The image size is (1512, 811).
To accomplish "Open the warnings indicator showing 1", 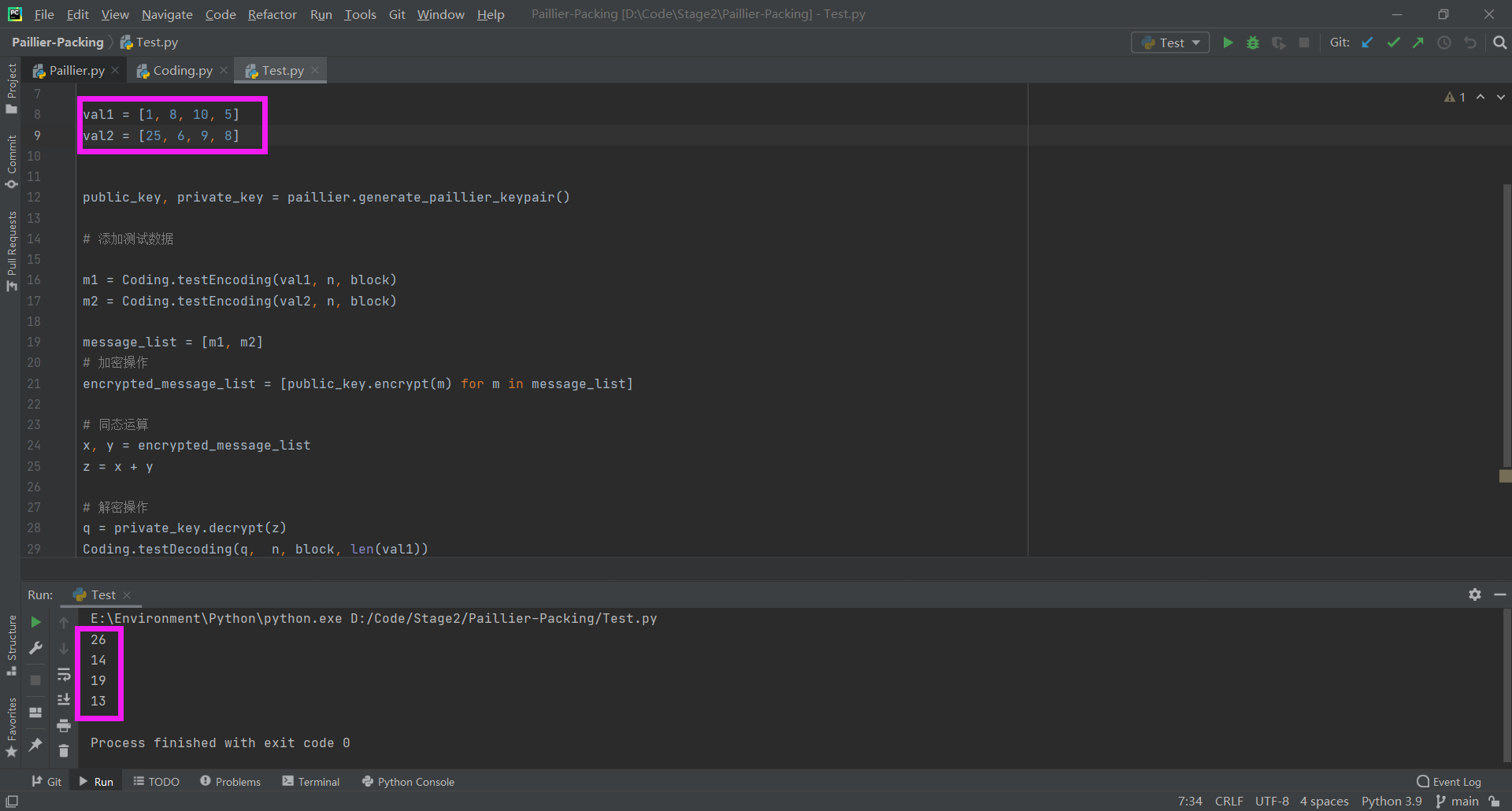I will pos(1455,97).
